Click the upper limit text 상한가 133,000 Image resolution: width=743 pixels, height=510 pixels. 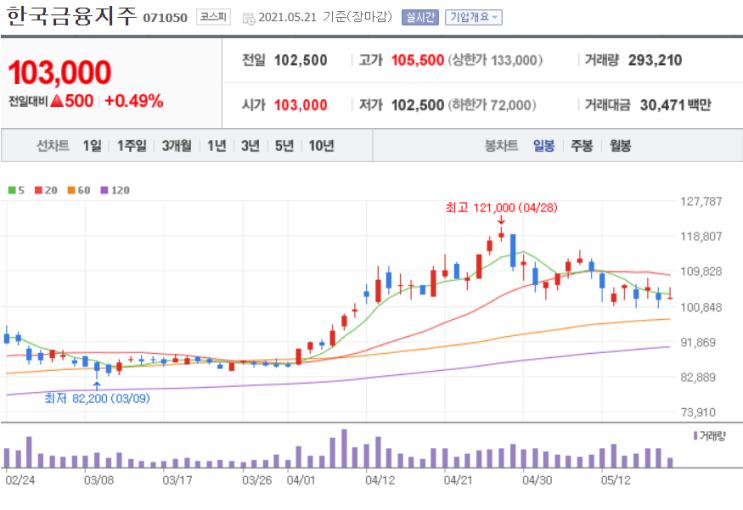point(495,60)
